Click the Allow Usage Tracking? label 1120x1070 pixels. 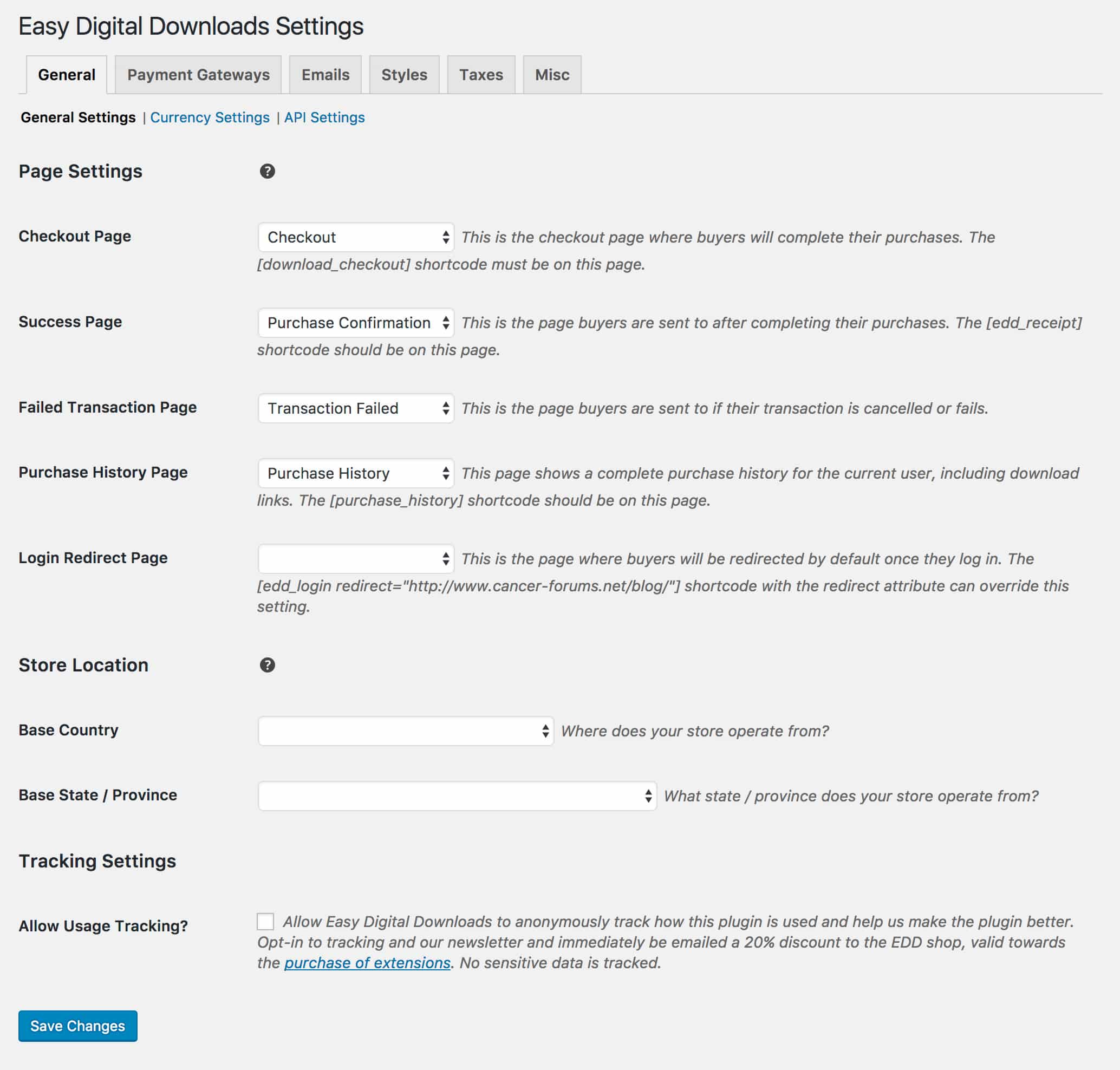[x=103, y=927]
